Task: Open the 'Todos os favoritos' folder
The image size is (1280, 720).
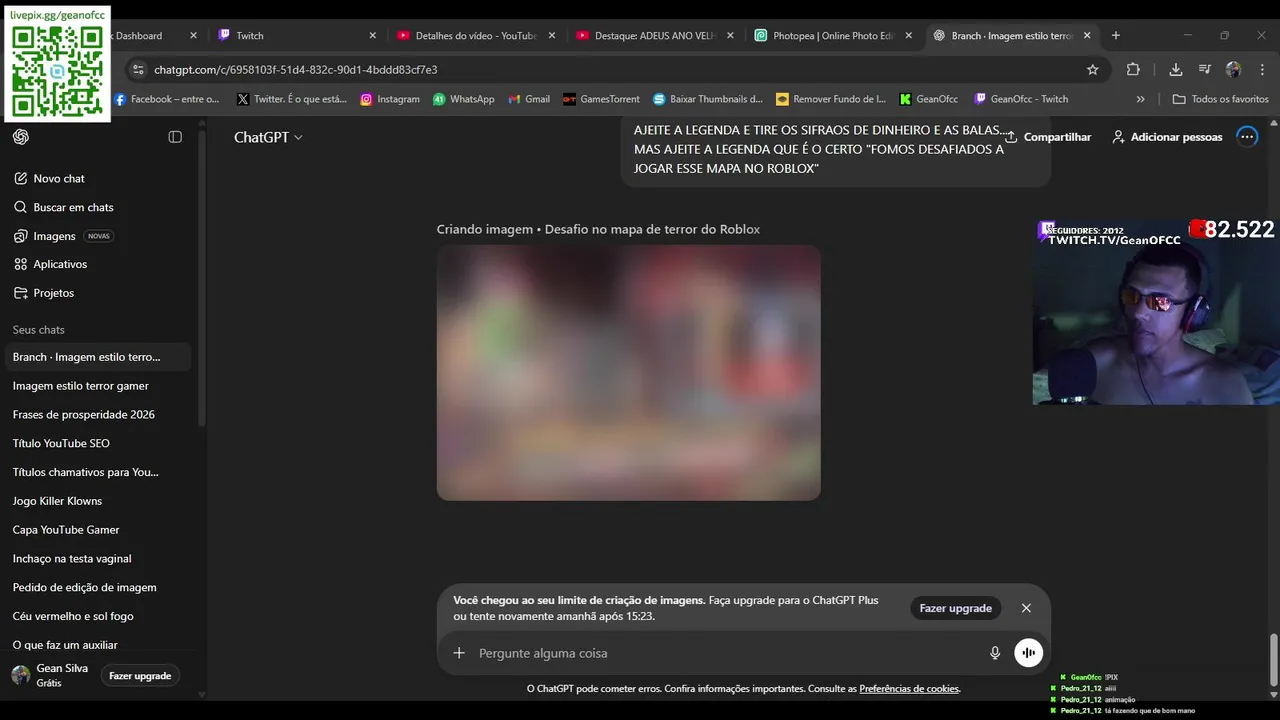Action: tap(1221, 99)
